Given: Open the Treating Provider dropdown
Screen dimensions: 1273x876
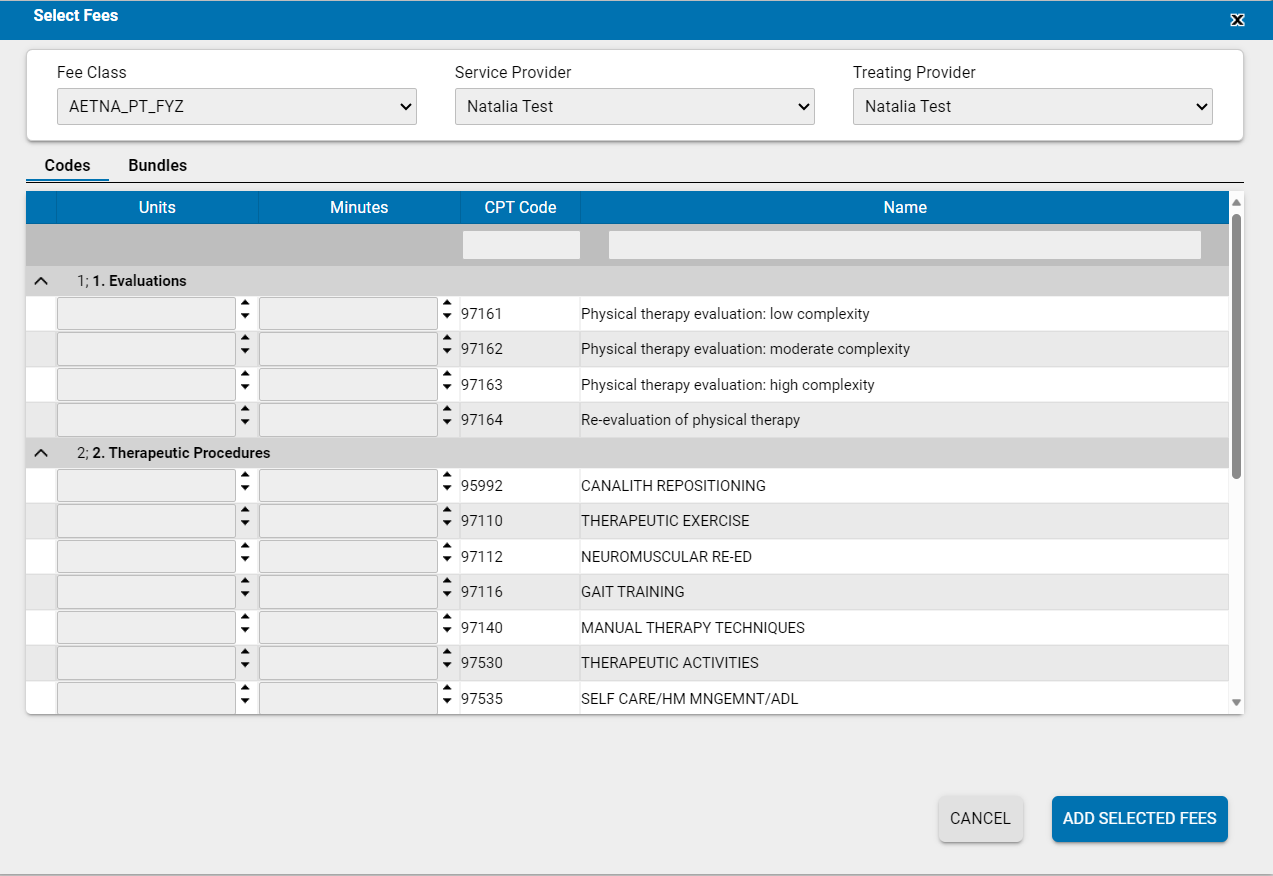Looking at the screenshot, I should 1032,106.
